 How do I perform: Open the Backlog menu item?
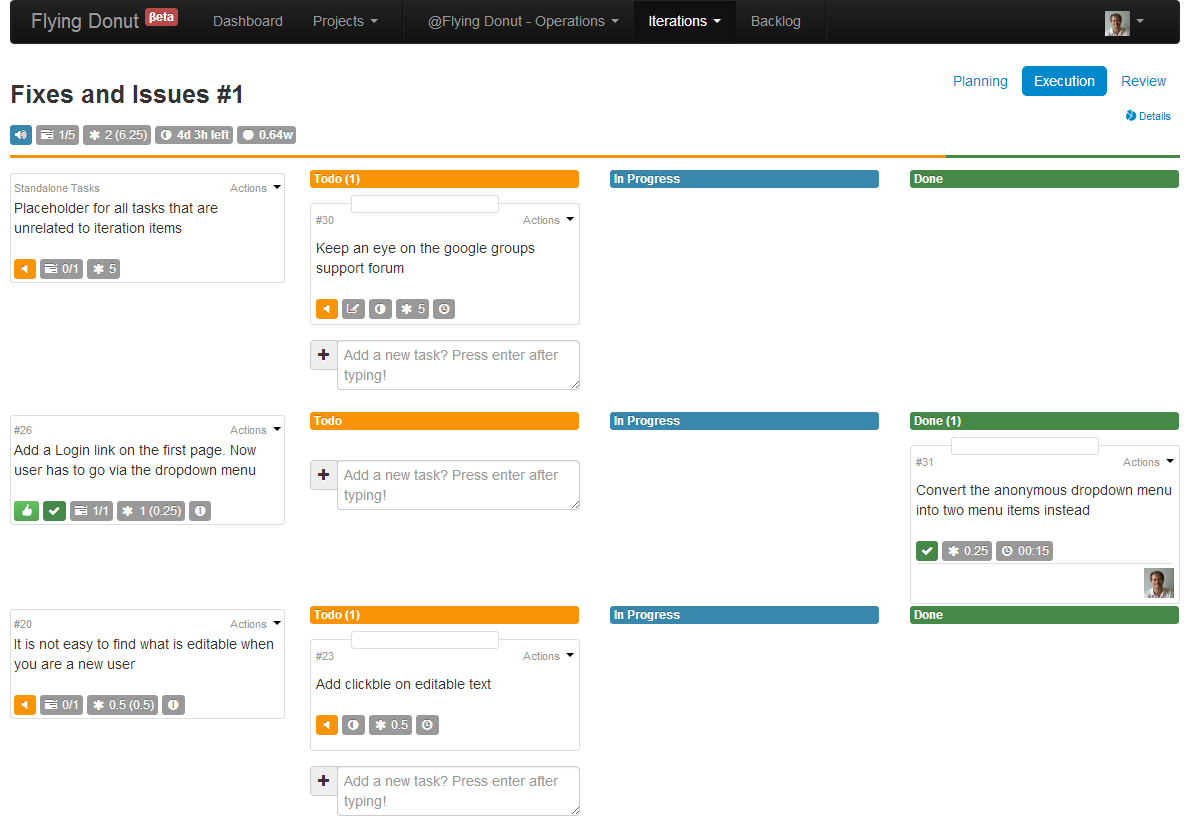775,21
